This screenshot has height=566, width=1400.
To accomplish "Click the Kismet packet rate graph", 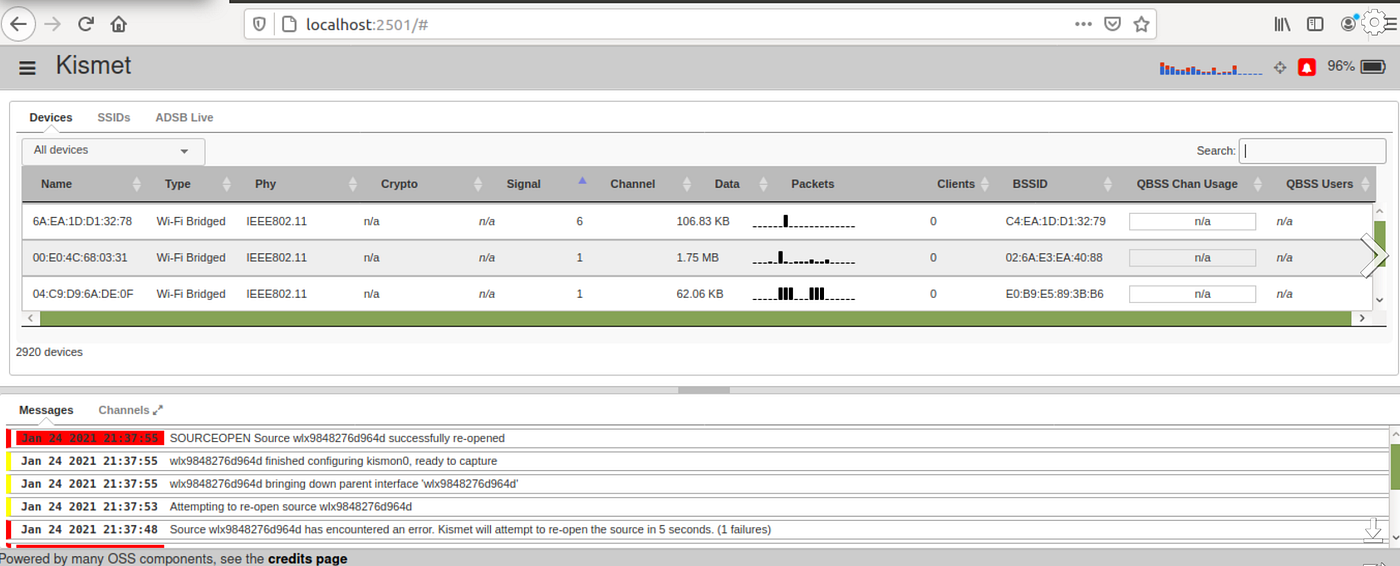I will coord(1212,68).
